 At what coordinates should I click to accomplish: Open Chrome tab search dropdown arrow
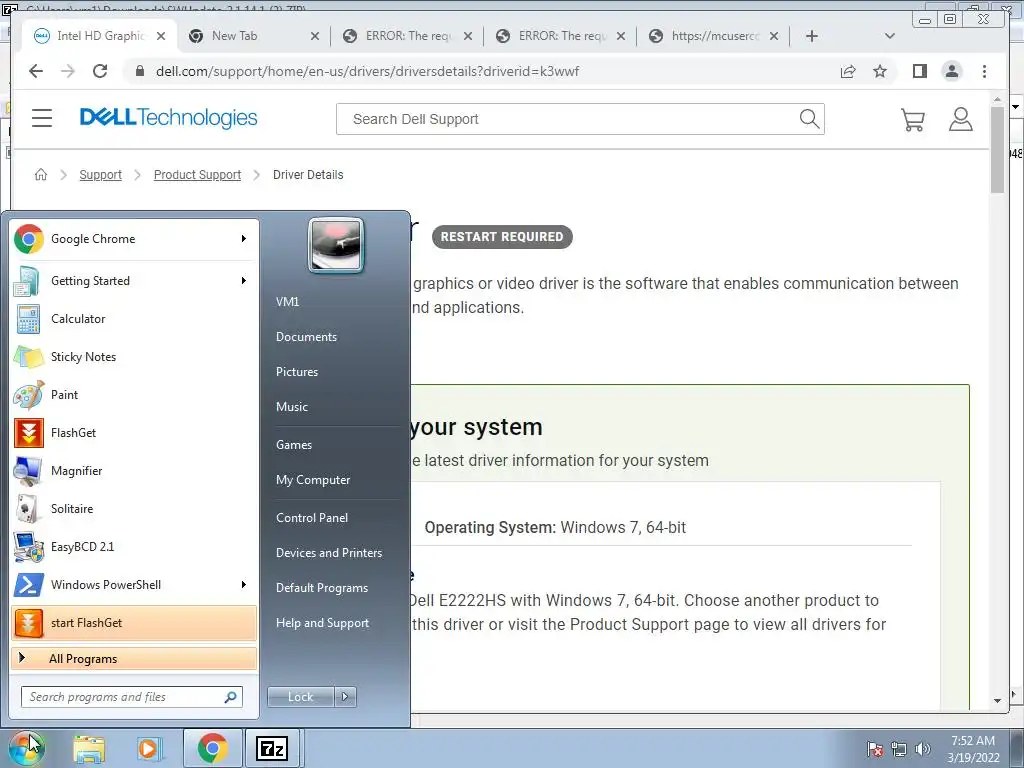click(889, 36)
